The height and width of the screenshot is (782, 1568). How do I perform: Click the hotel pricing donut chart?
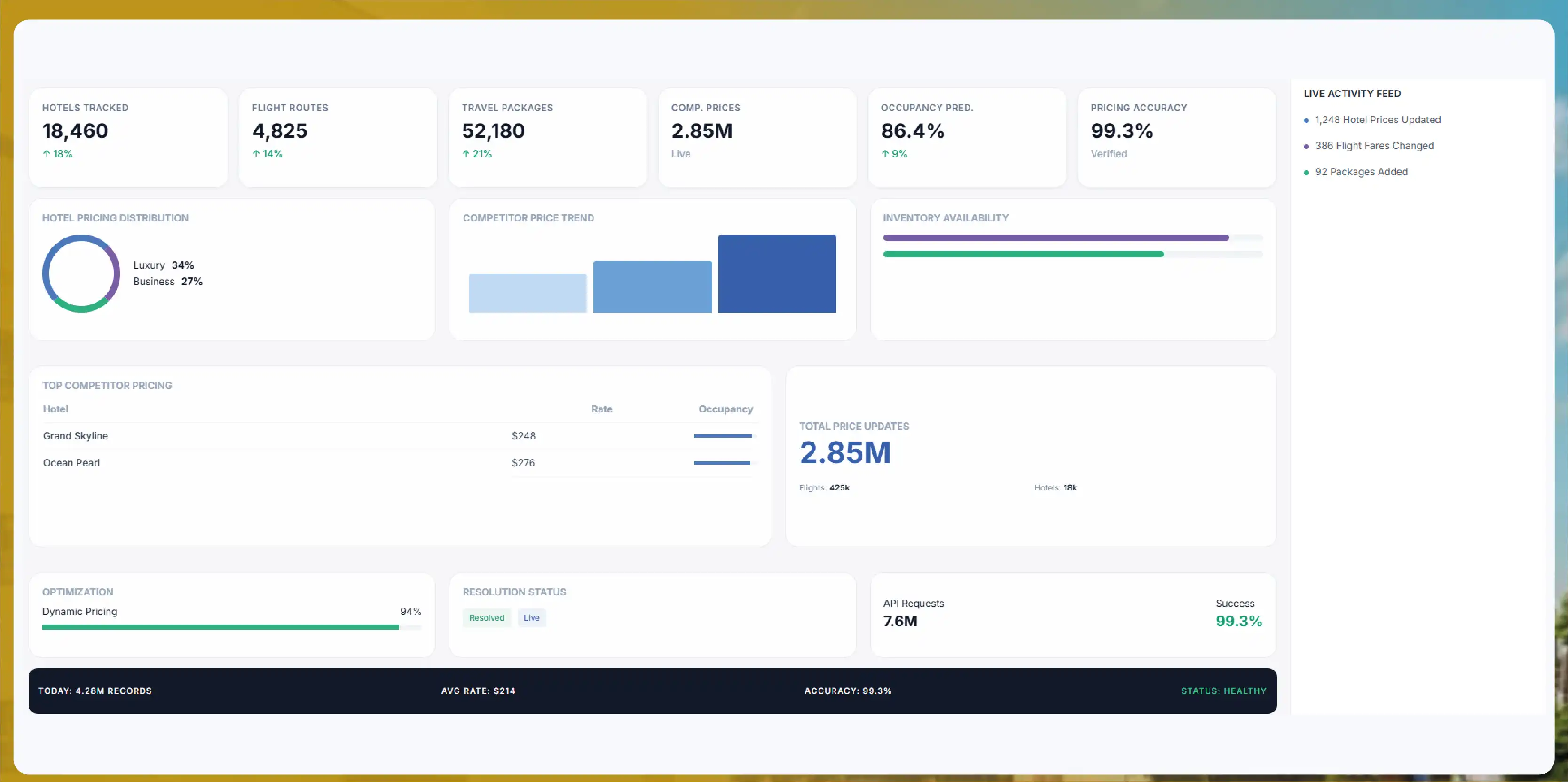(81, 274)
